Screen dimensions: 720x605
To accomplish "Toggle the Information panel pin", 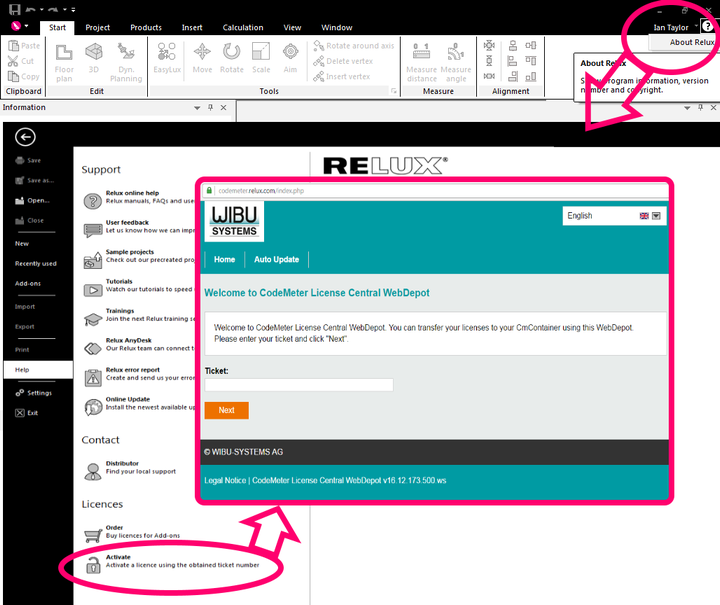I will pos(210,107).
